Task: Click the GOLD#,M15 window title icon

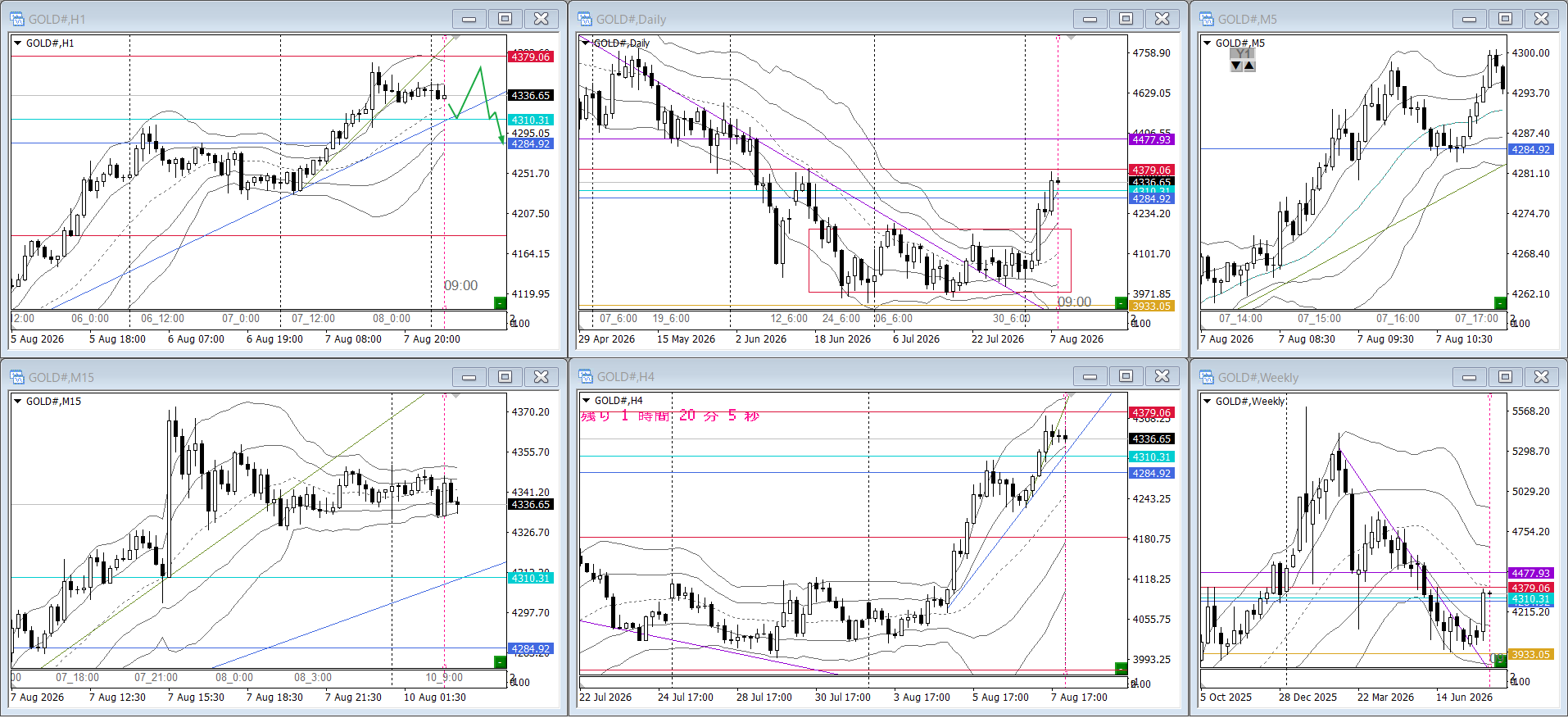Action: coord(16,377)
